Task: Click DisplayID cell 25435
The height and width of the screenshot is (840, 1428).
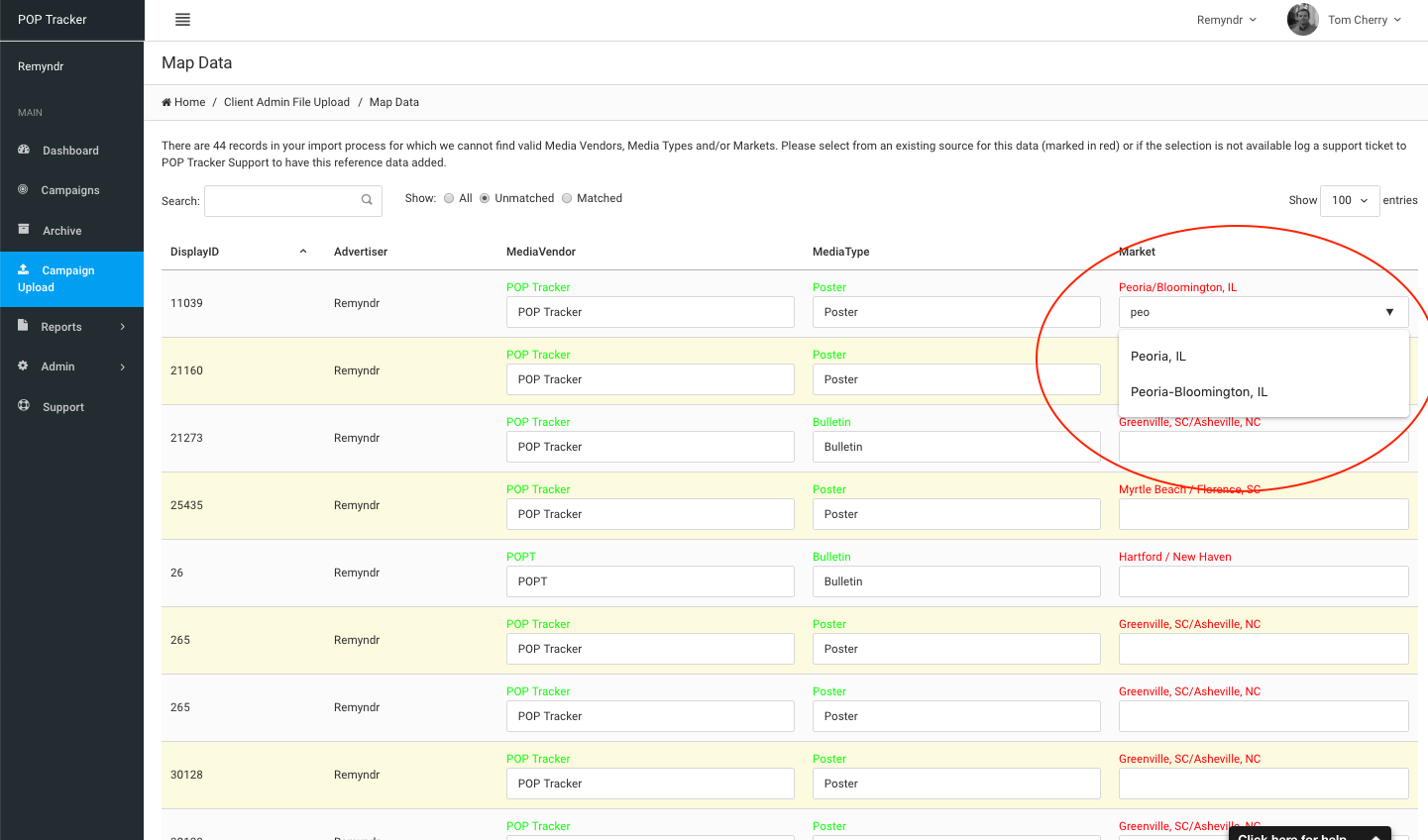Action: tap(186, 505)
